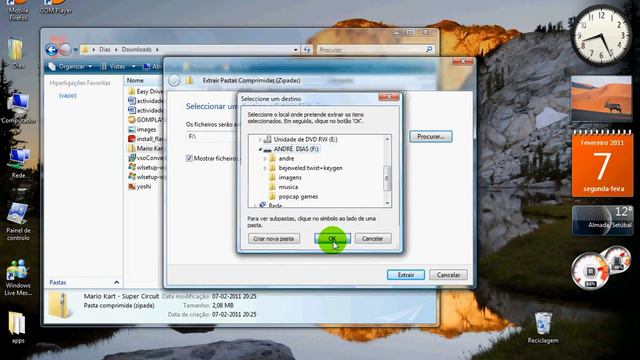This screenshot has width=640, height=360.
Task: Click the wizard back arrow button
Action: tap(174, 80)
